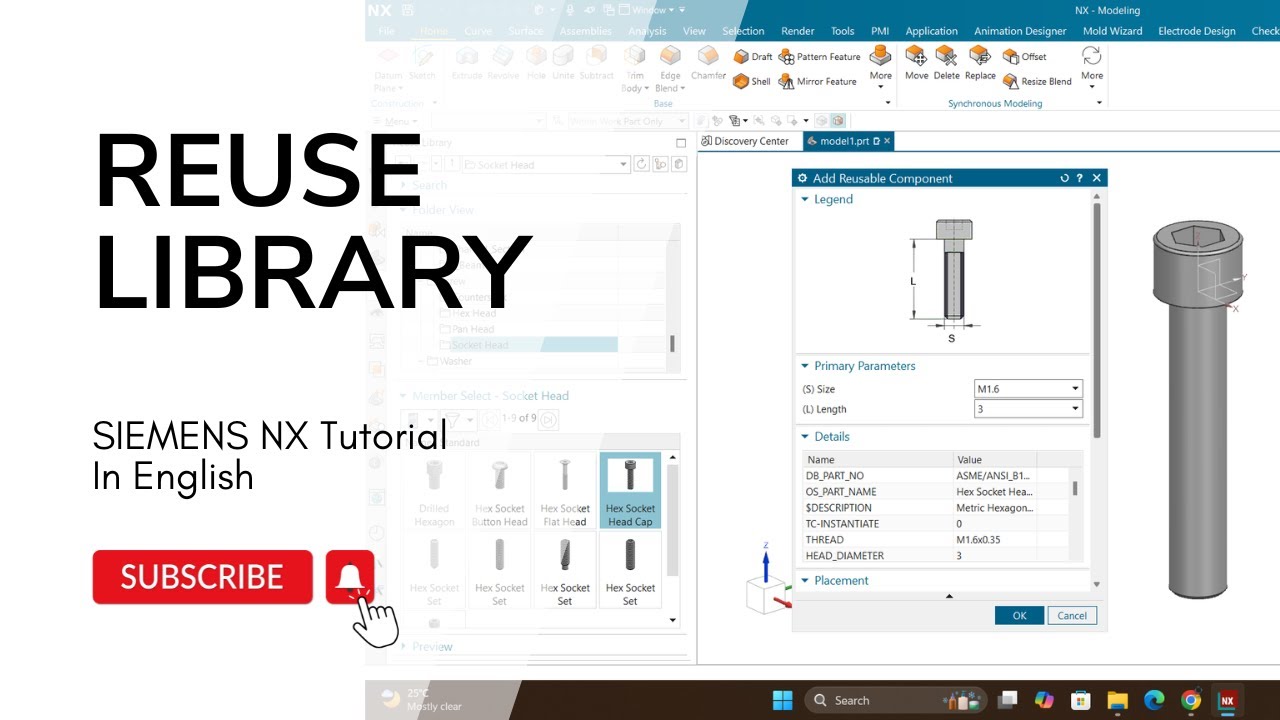Close the model1.prt tab
Screen dimensions: 1280x720
coord(887,141)
